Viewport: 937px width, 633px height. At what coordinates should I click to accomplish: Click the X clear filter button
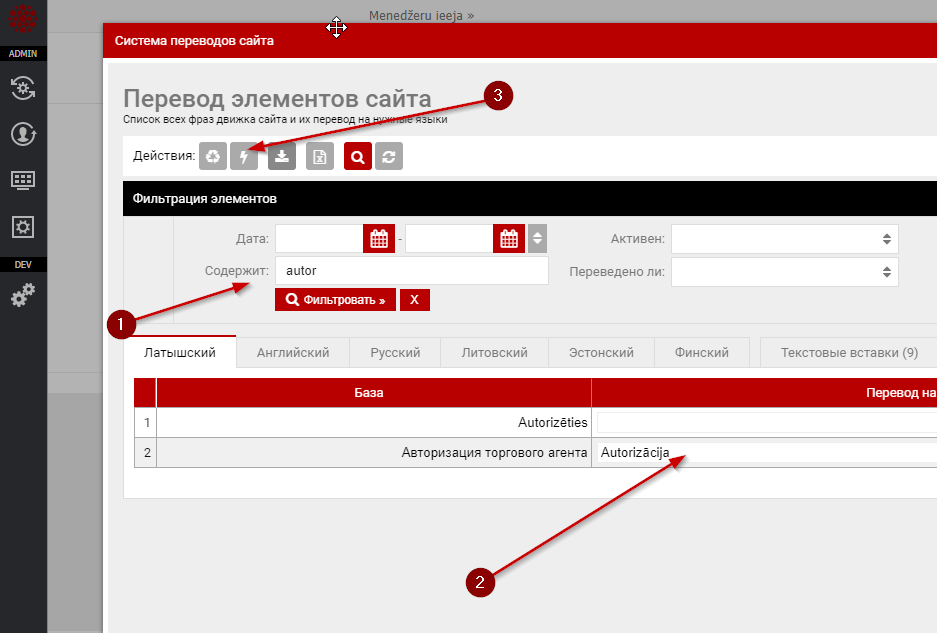pyautogui.click(x=414, y=300)
